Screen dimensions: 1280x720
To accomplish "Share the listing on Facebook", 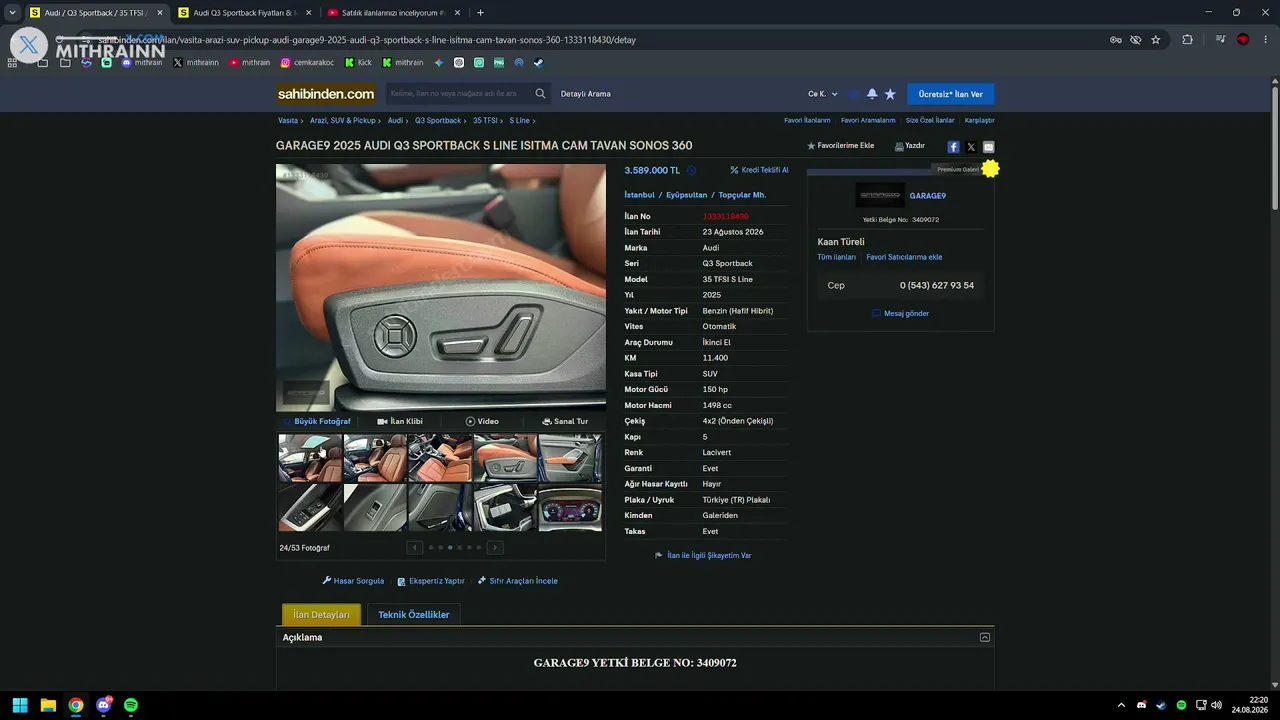I will coord(953,147).
